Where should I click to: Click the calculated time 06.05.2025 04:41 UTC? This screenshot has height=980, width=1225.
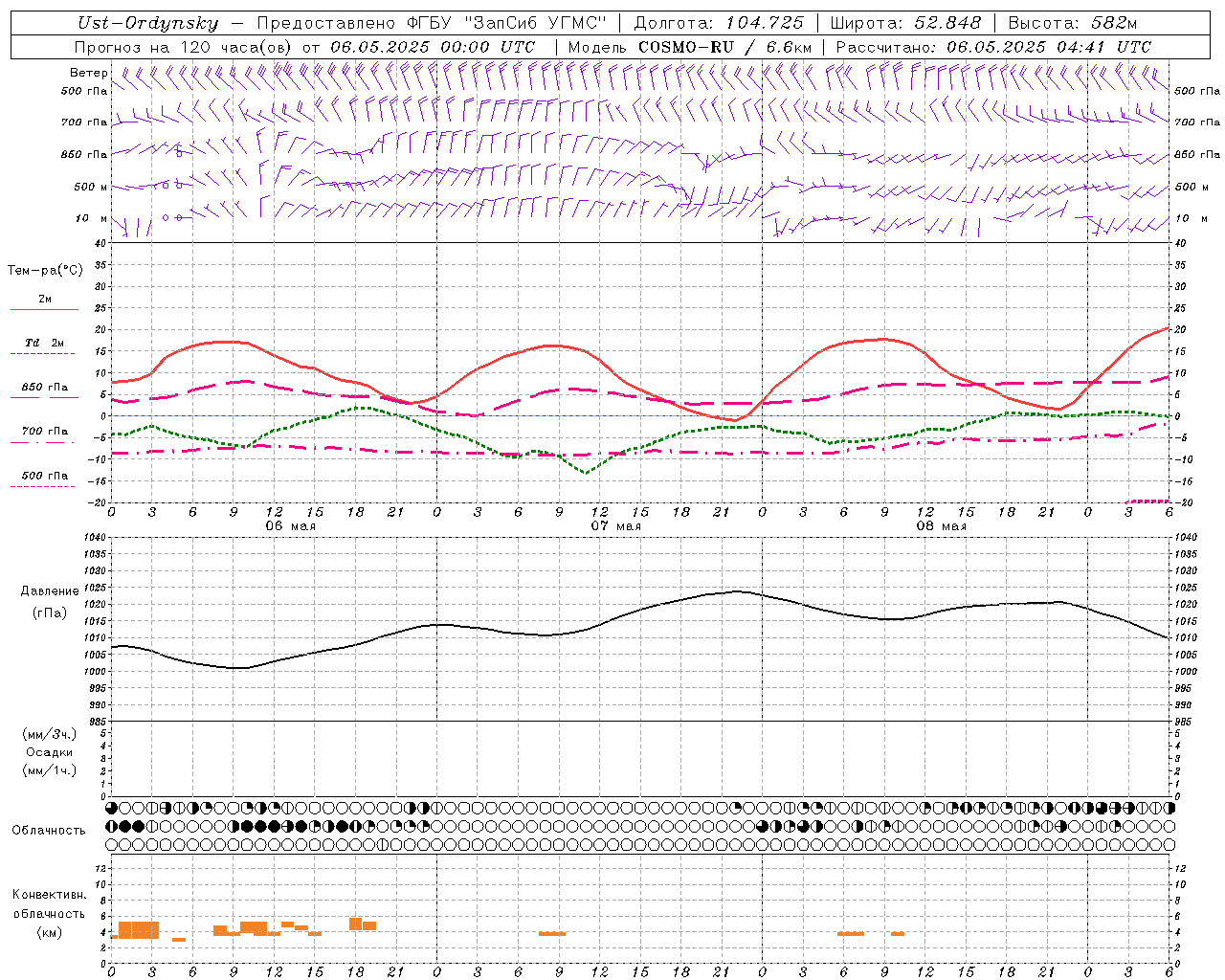pos(1049,47)
